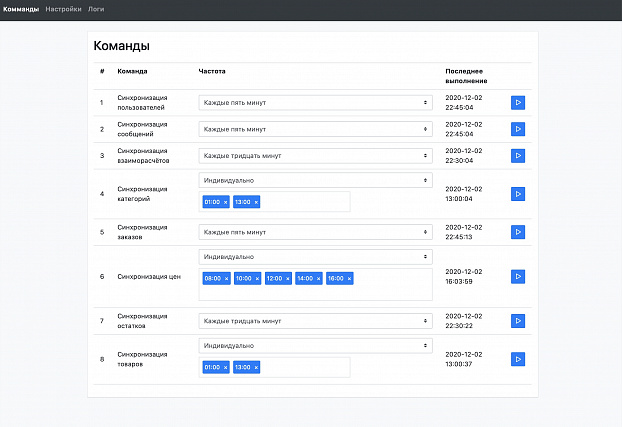This screenshot has height=427, width=622.
Task: Click the Команды page heading
Action: (121, 46)
